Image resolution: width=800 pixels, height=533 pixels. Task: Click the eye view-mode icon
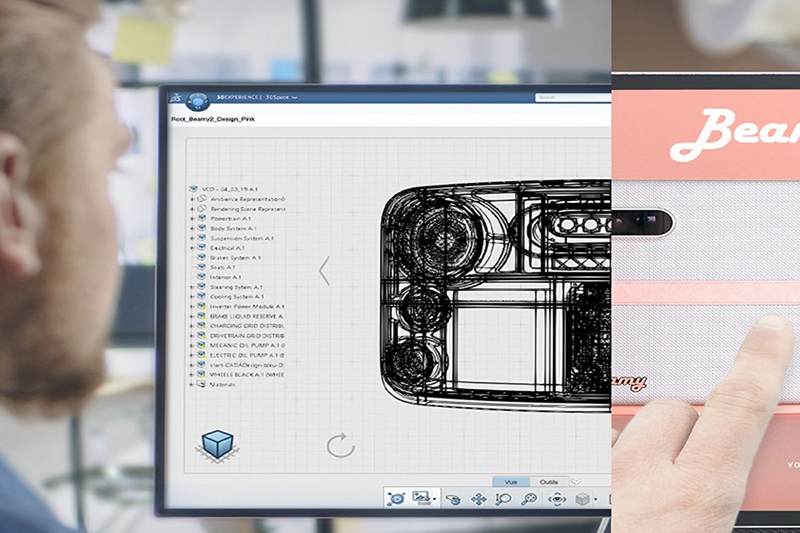point(557,499)
